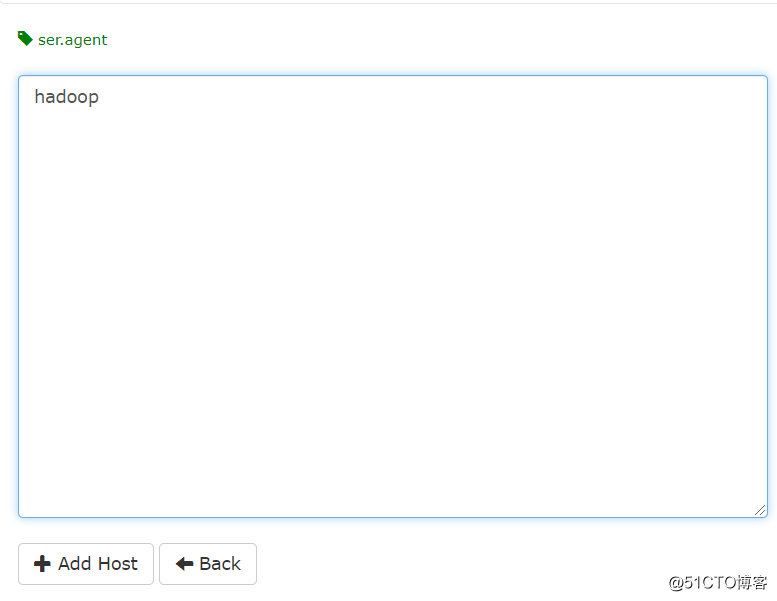The height and width of the screenshot is (601, 777).
Task: Click the Add Host label text
Action: (98, 563)
